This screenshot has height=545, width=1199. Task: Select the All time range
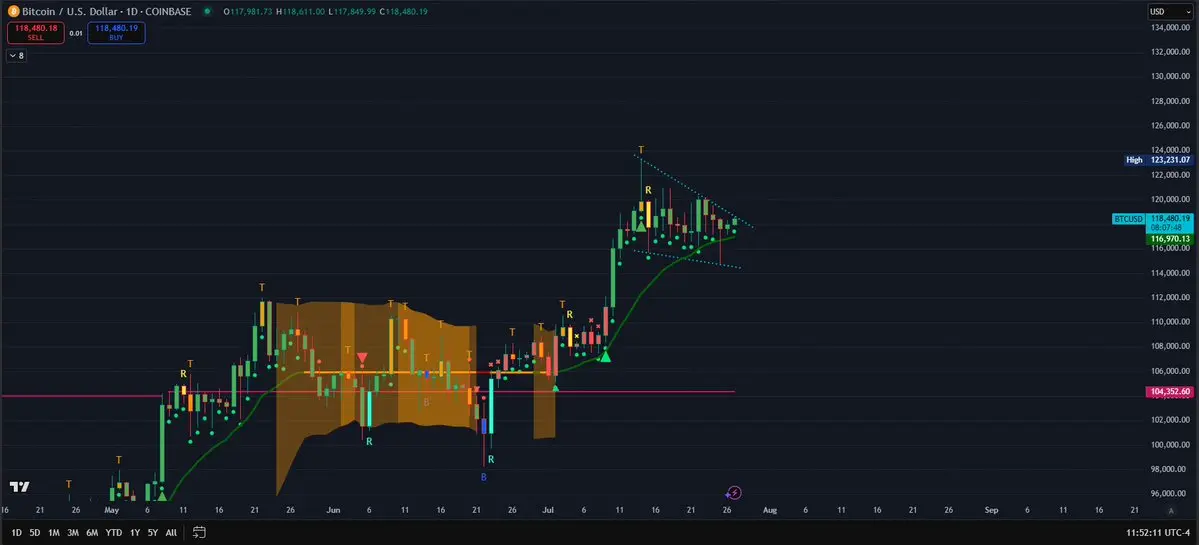coord(171,532)
